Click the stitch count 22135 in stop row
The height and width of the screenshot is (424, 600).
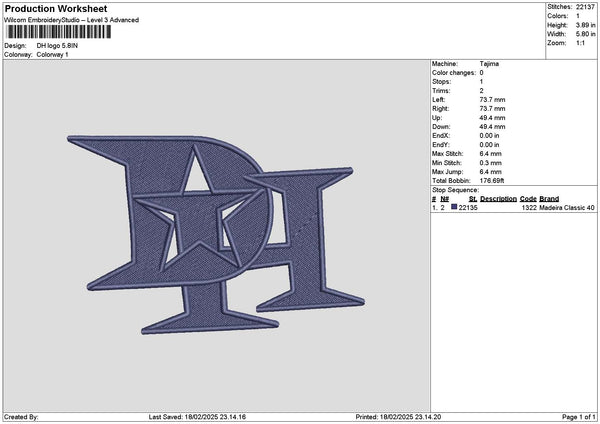(x=468, y=208)
